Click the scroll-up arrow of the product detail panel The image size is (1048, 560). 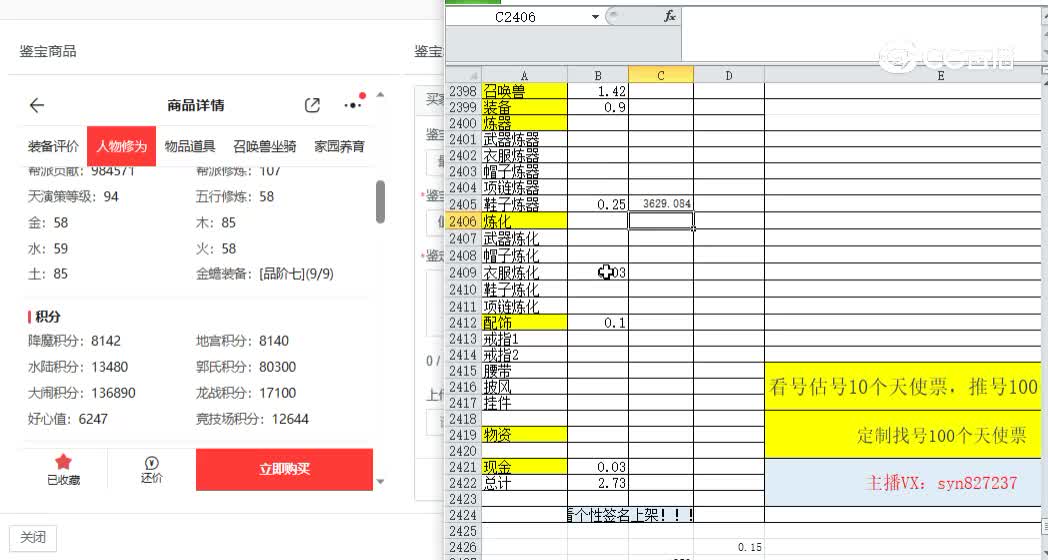click(380, 95)
